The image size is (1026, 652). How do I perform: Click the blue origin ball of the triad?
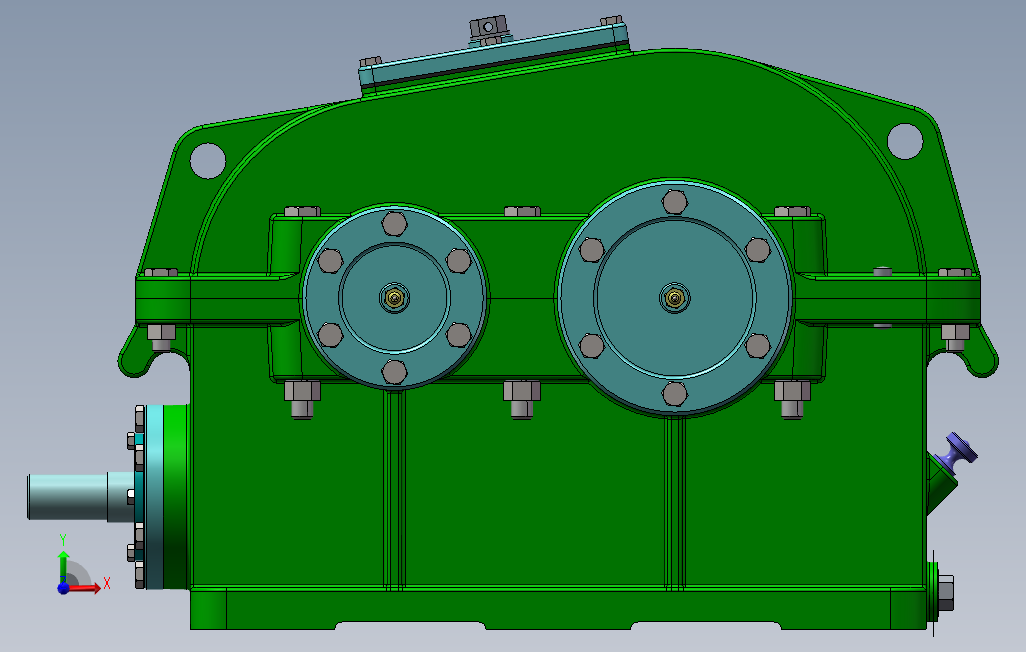(x=63, y=588)
